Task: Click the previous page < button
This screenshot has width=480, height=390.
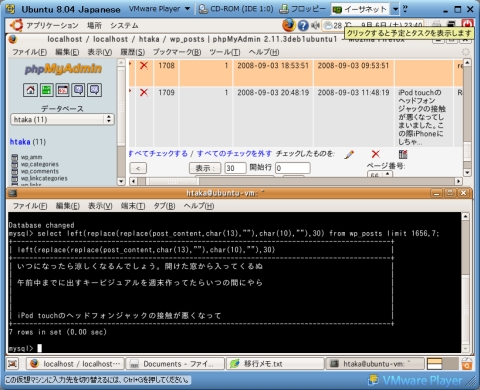Action: (x=138, y=168)
